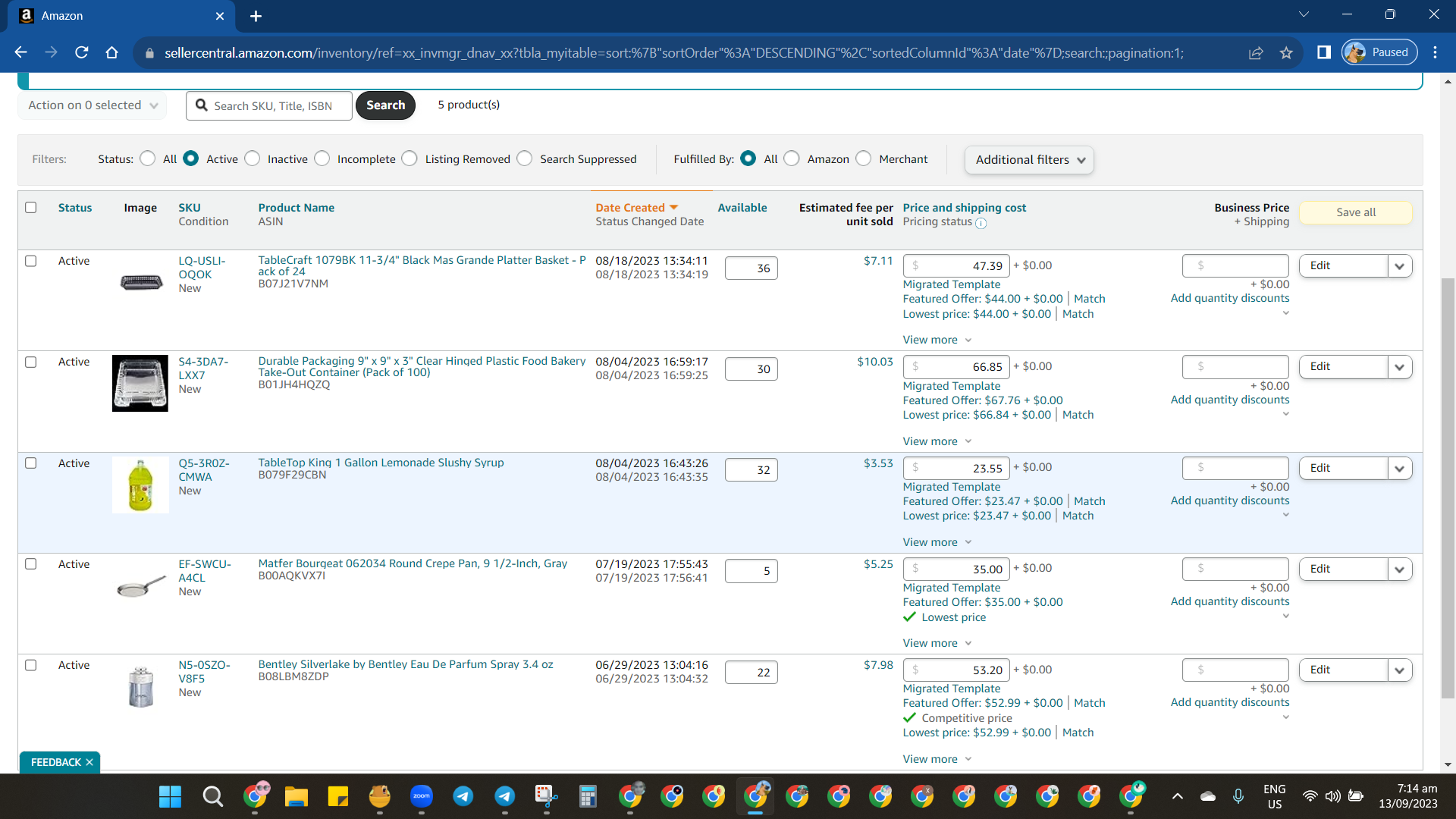Select the Listing Removed status filter
Screen dimensions: 1456x819
[x=409, y=158]
